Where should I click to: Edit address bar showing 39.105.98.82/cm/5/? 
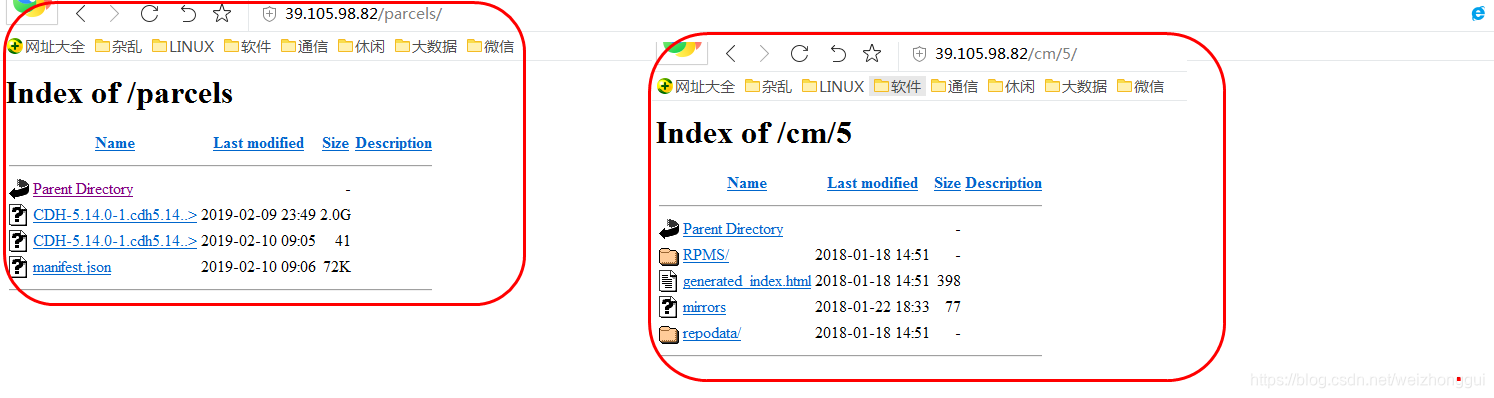[x=1006, y=54]
